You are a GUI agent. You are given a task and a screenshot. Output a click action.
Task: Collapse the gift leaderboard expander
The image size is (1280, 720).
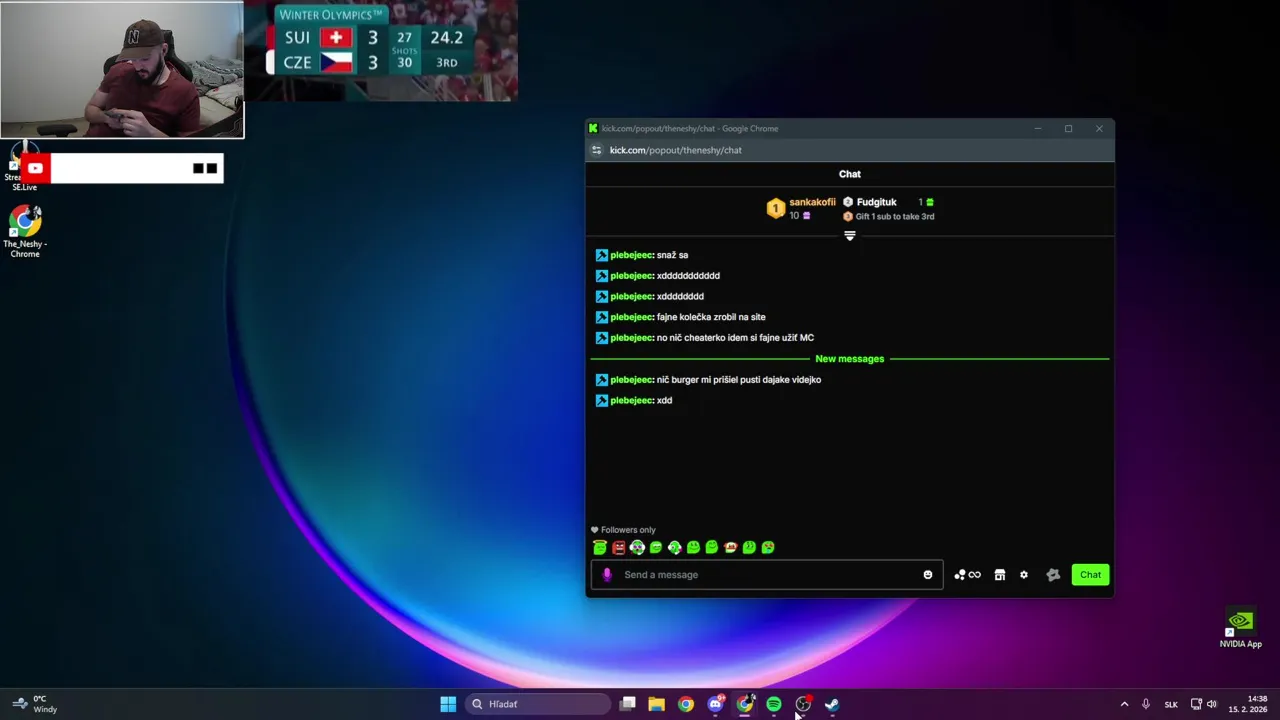coord(850,236)
